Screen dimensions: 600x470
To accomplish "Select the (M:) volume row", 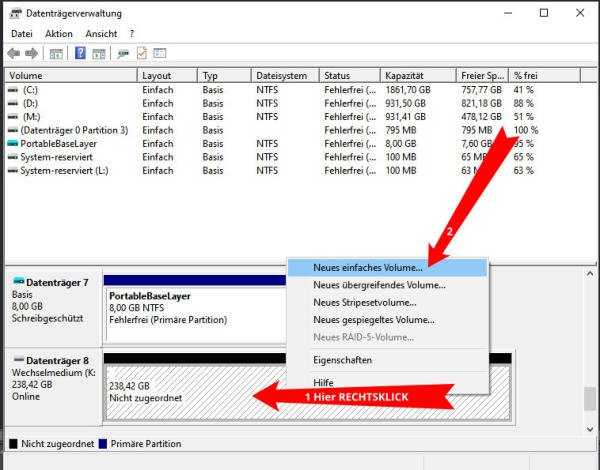I will click(x=293, y=117).
